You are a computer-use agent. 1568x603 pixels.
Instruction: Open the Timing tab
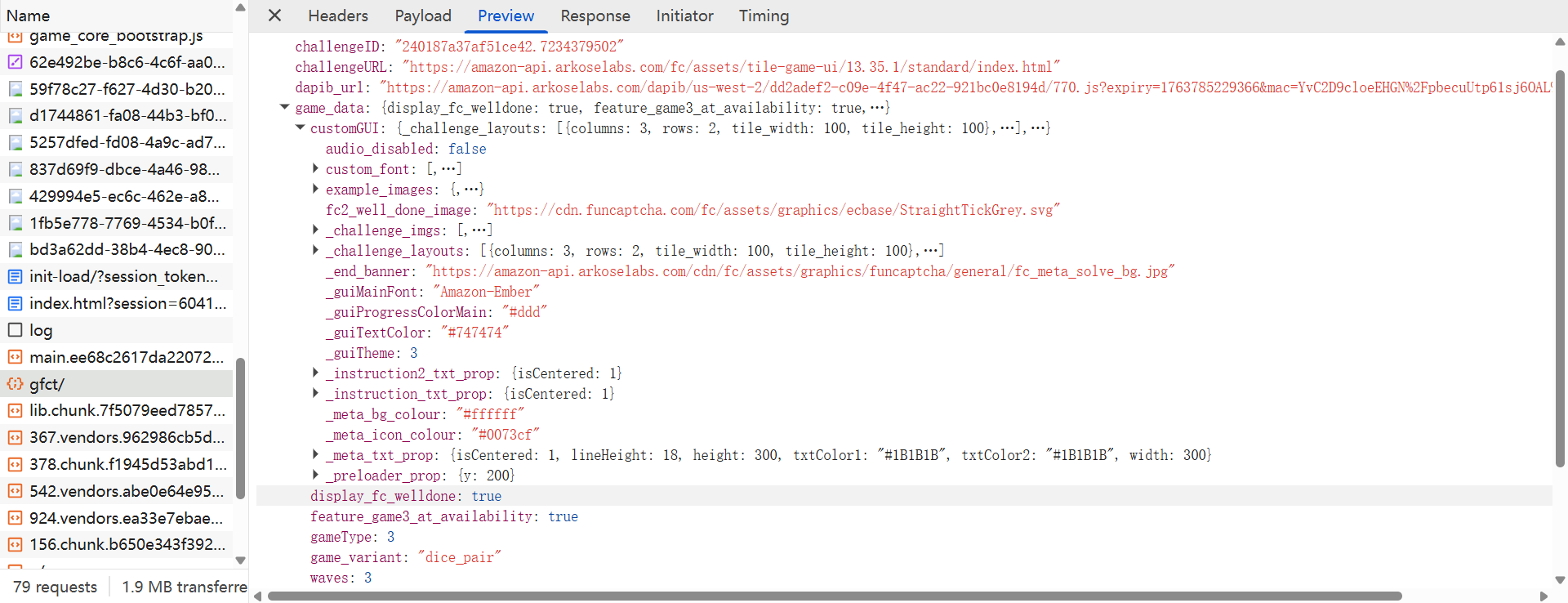click(764, 16)
